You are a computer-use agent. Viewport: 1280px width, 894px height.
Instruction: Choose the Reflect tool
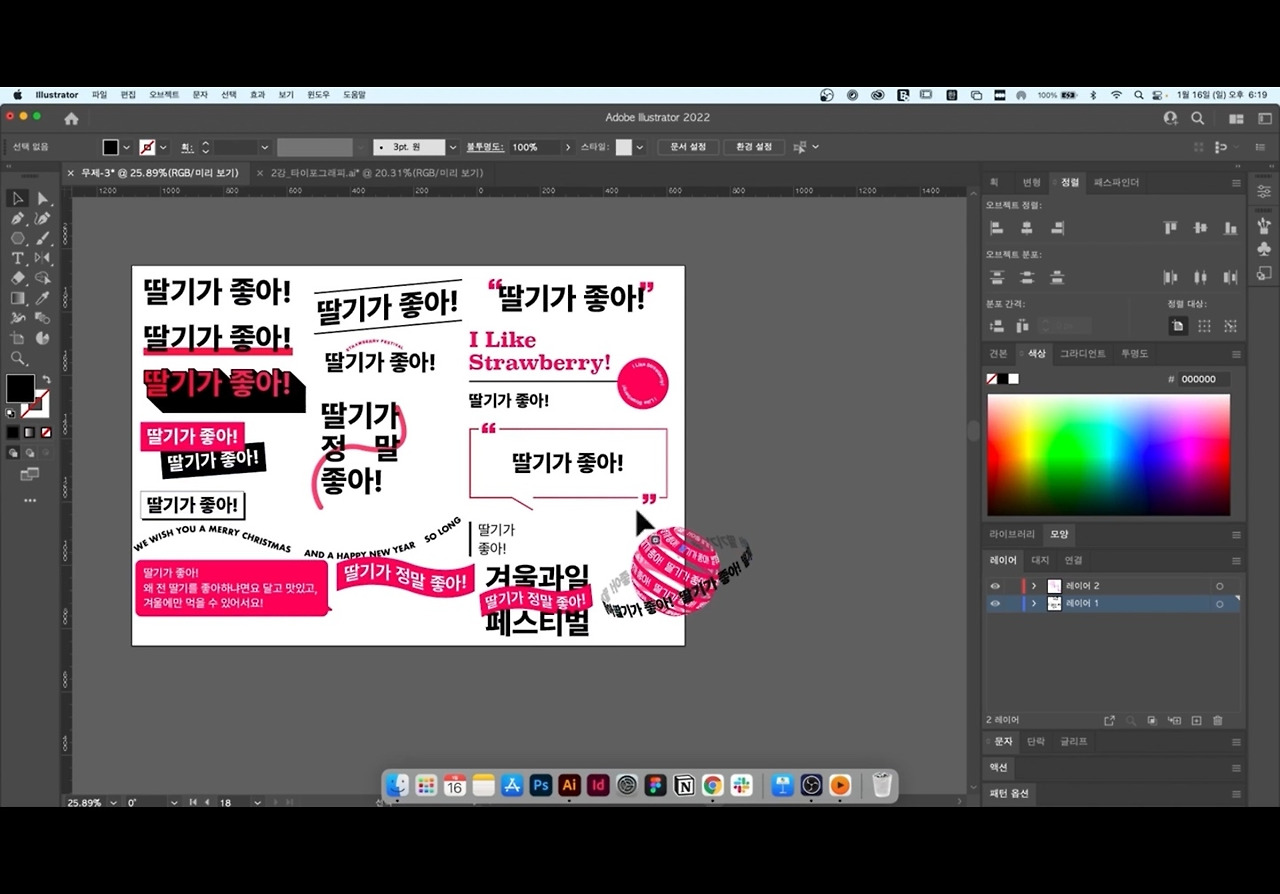(43, 258)
